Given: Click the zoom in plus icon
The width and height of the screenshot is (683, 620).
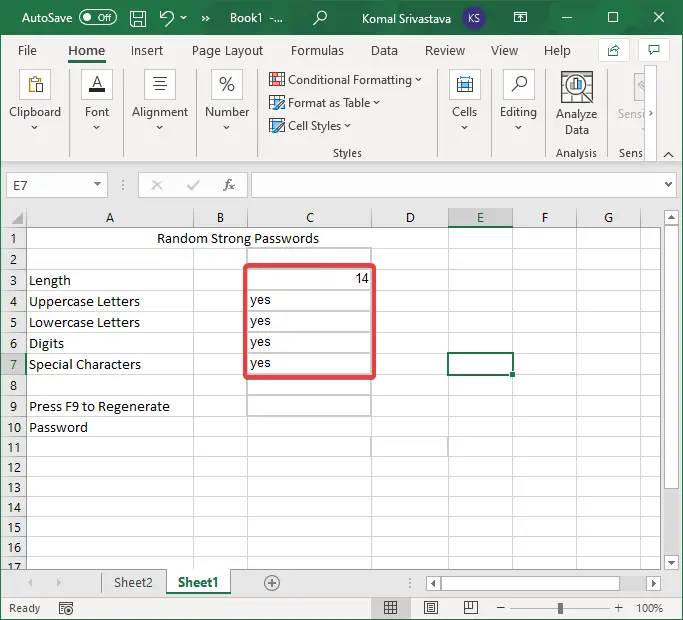Looking at the screenshot, I should [619, 608].
